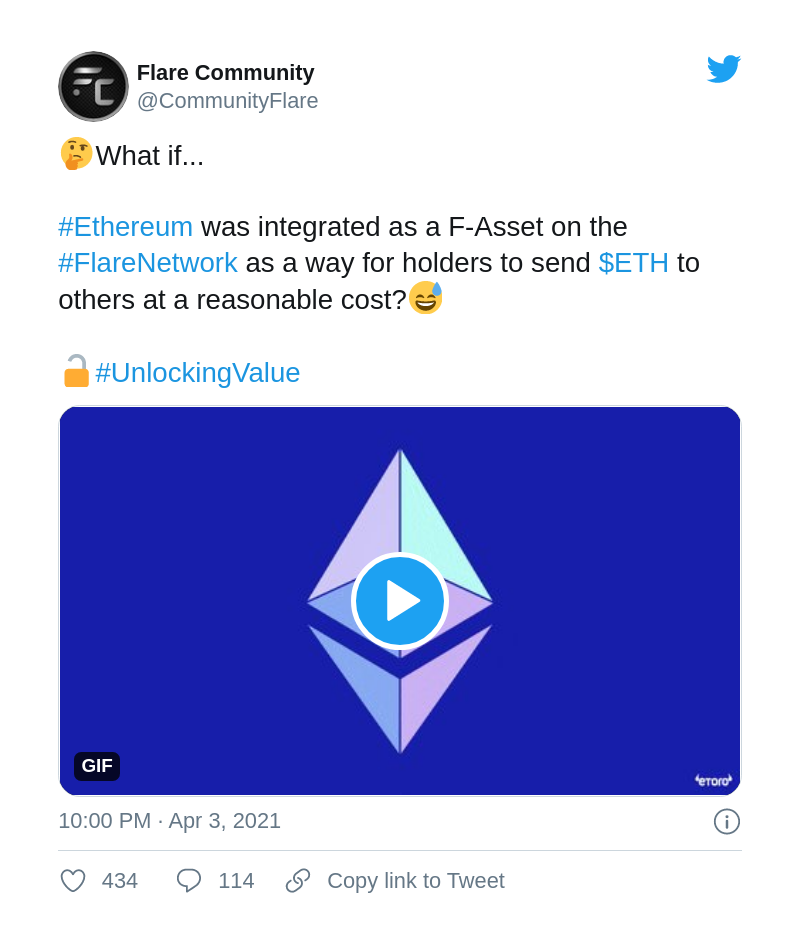Open the #UnlockingValue hashtag
This screenshot has width=800, height=946.
pyautogui.click(x=198, y=372)
